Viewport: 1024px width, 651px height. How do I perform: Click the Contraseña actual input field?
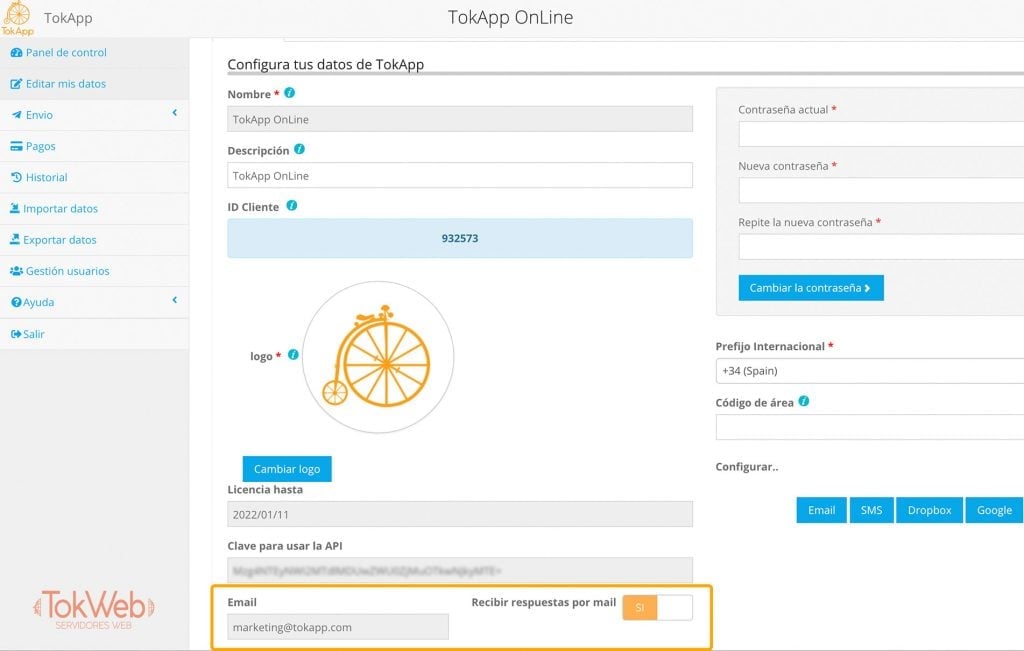[881, 134]
